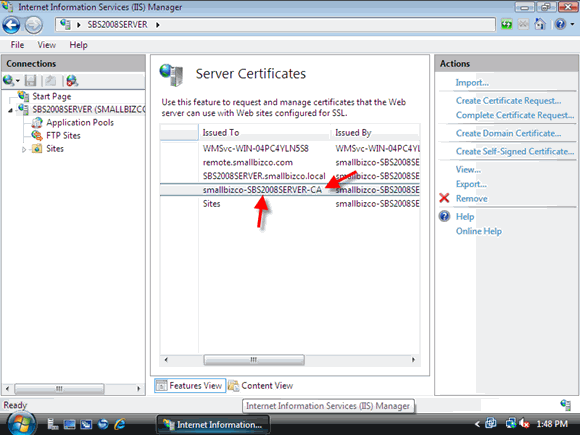The image size is (580, 435).
Task: Click the Stop icon in the address toolbar
Action: (523, 24)
